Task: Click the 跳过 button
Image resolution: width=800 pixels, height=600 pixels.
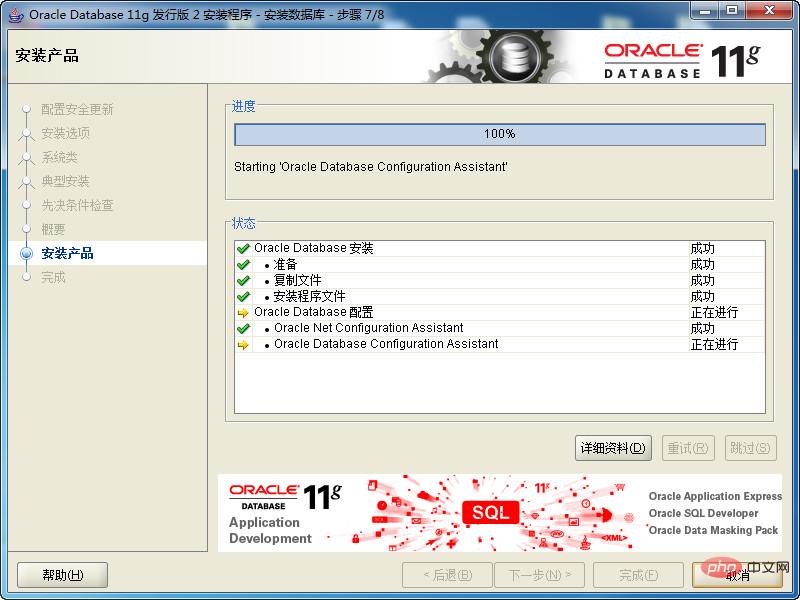Action: pos(750,448)
